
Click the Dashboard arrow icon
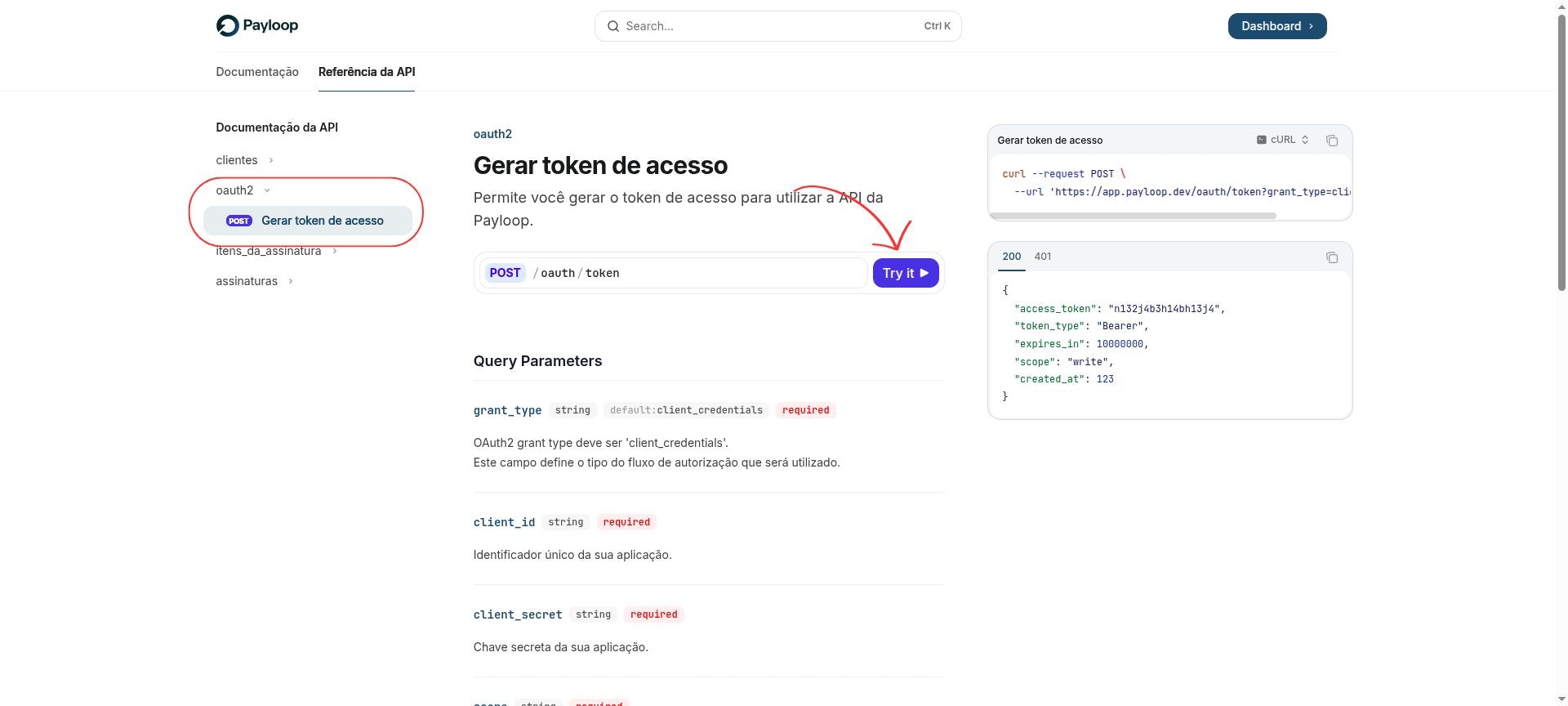tap(1310, 26)
